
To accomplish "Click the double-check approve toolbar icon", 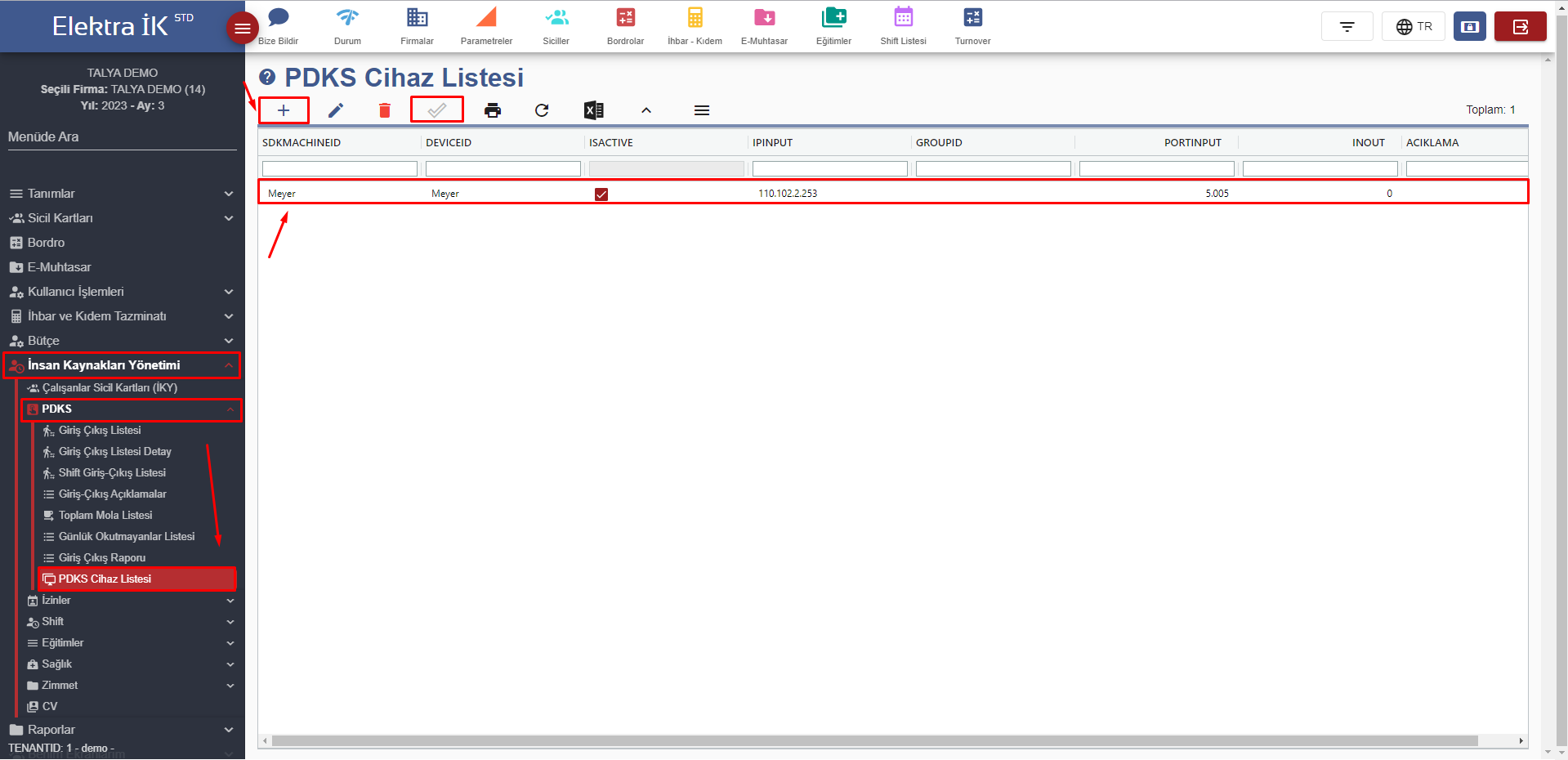I will pyautogui.click(x=437, y=110).
